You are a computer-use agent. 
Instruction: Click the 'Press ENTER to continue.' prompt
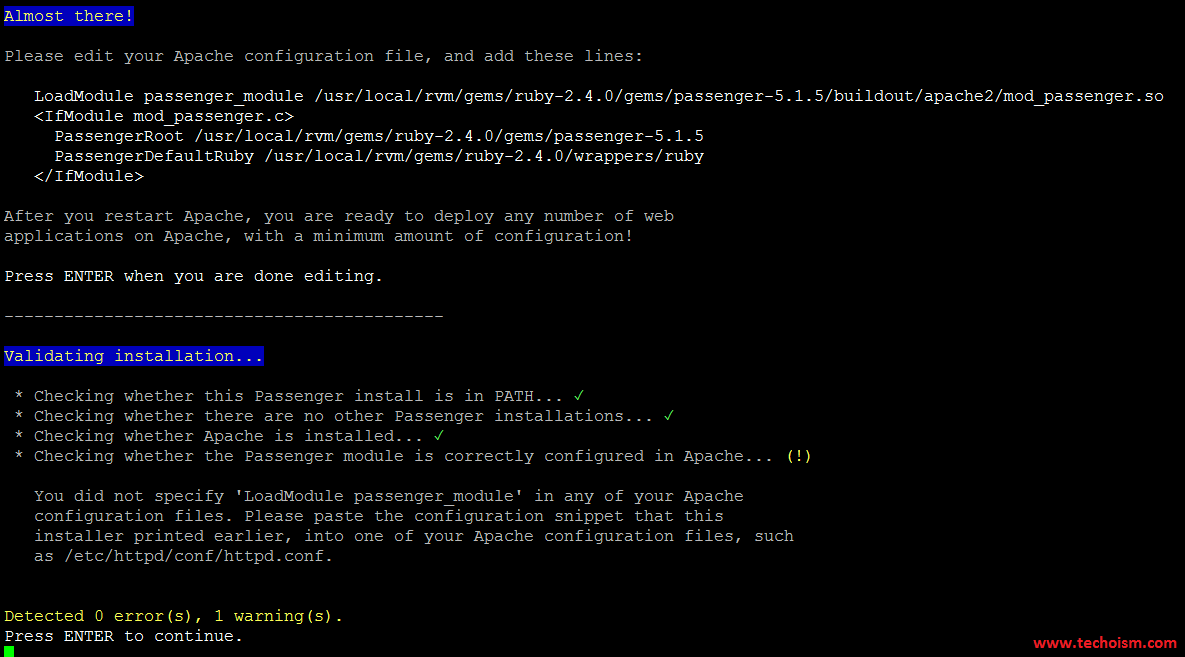pos(123,637)
